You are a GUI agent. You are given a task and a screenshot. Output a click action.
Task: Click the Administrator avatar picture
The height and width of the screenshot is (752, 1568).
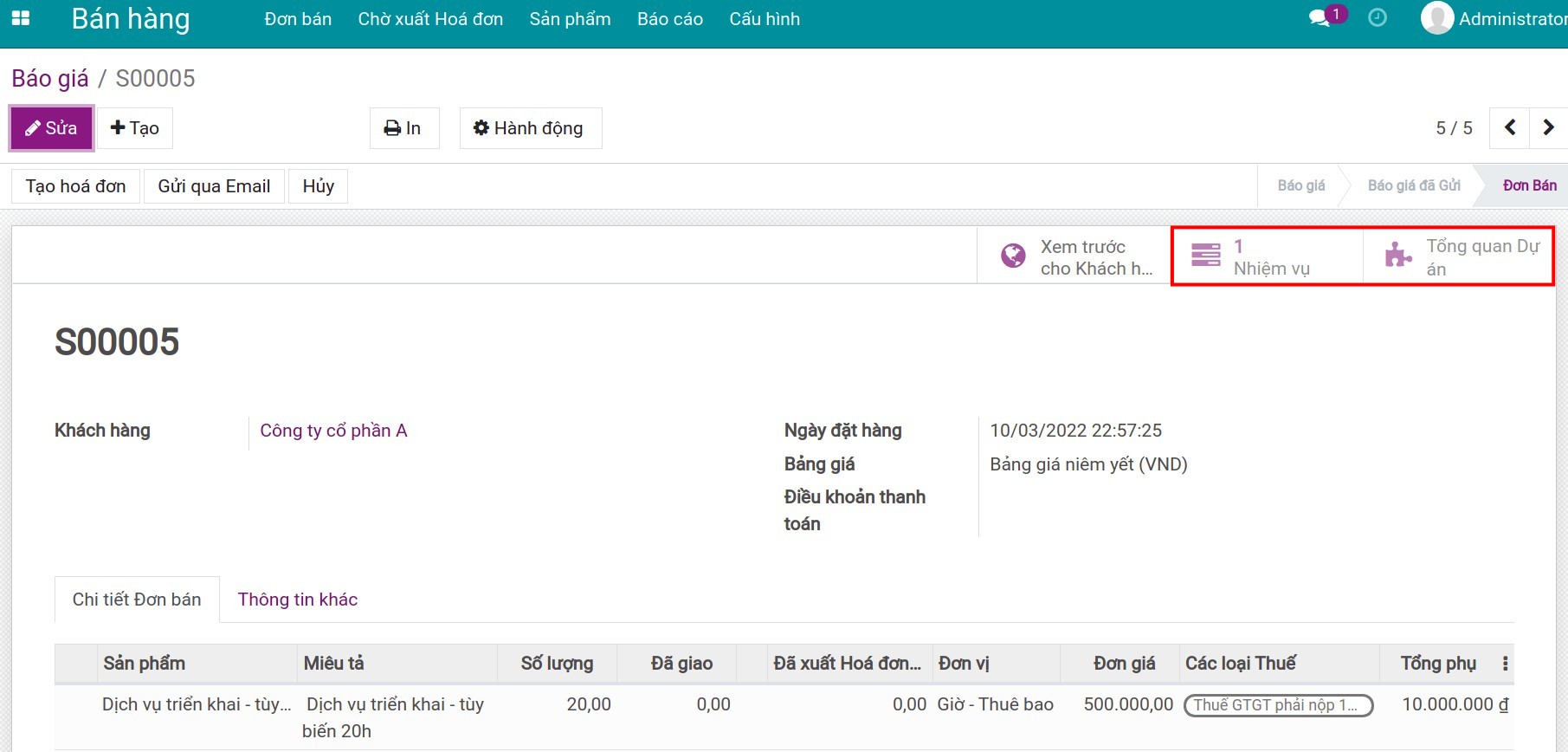click(x=1437, y=18)
